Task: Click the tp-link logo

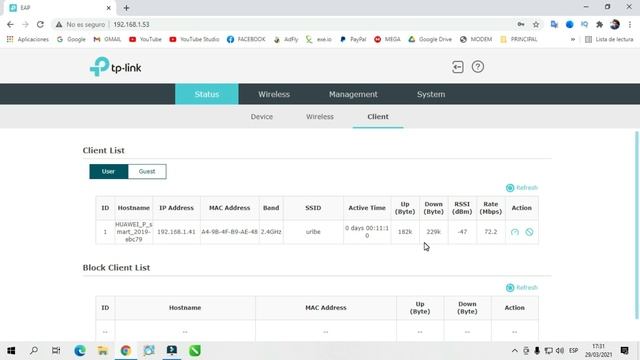Action: [x=116, y=67]
